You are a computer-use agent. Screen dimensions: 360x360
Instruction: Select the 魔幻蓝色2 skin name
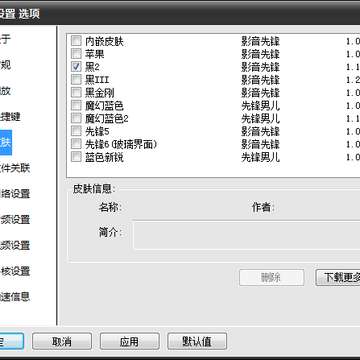coord(107,119)
